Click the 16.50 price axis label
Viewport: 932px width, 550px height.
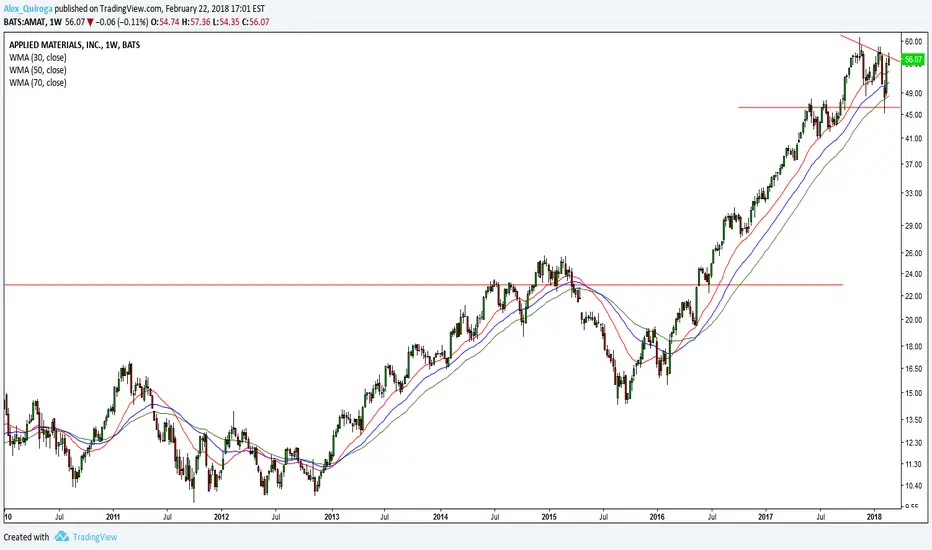tap(912, 369)
